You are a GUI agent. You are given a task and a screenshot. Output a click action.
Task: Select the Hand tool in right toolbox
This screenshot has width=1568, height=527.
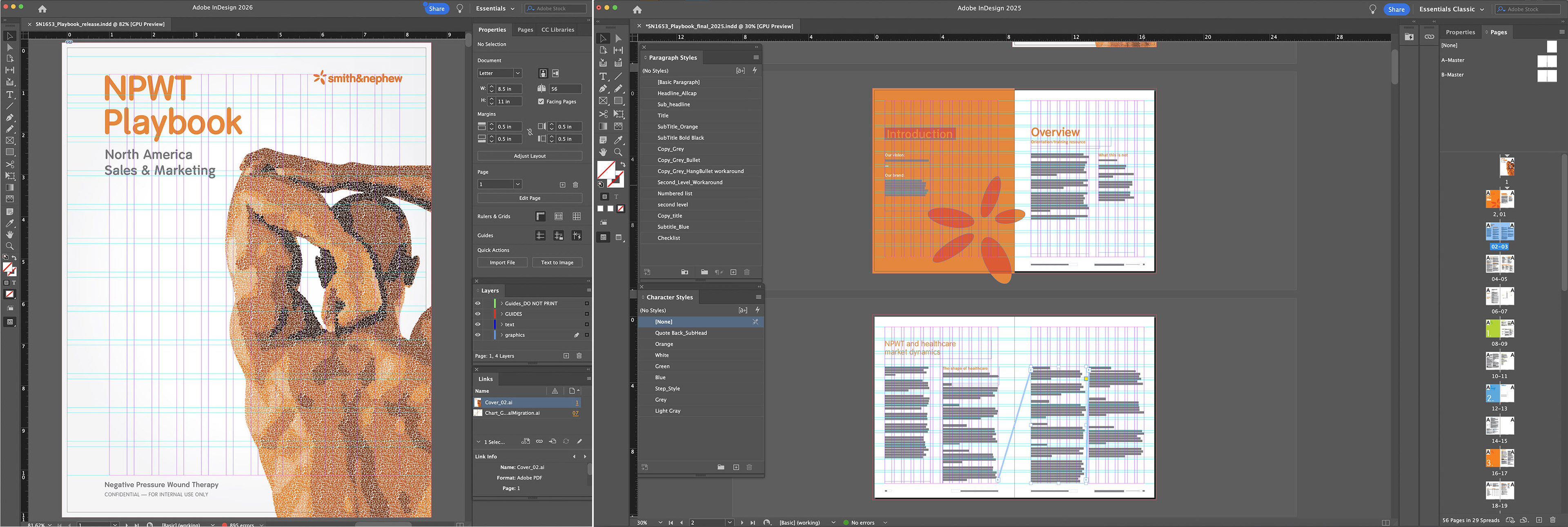point(603,152)
